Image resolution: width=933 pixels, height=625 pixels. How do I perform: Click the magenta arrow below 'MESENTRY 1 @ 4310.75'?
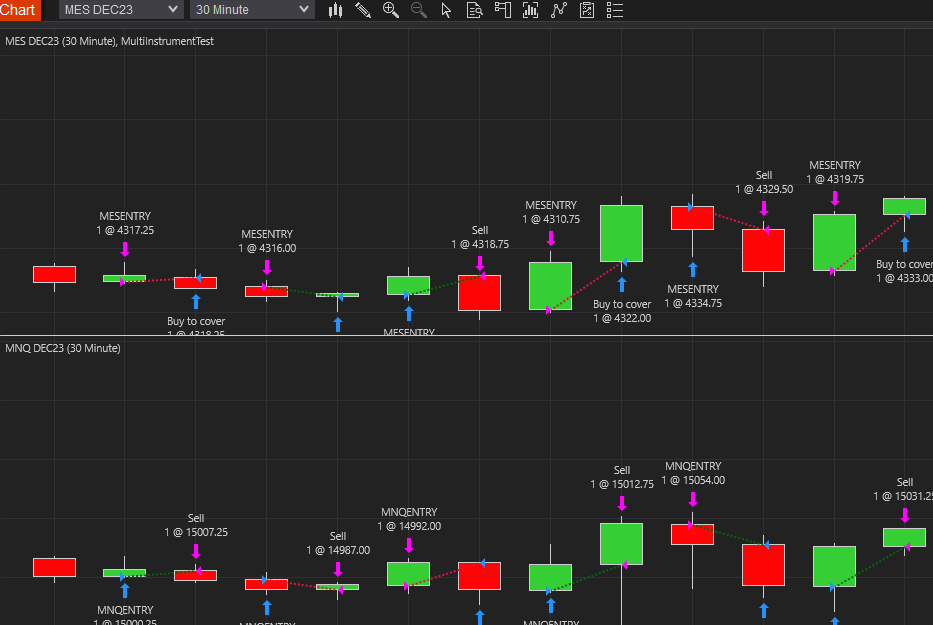point(551,238)
